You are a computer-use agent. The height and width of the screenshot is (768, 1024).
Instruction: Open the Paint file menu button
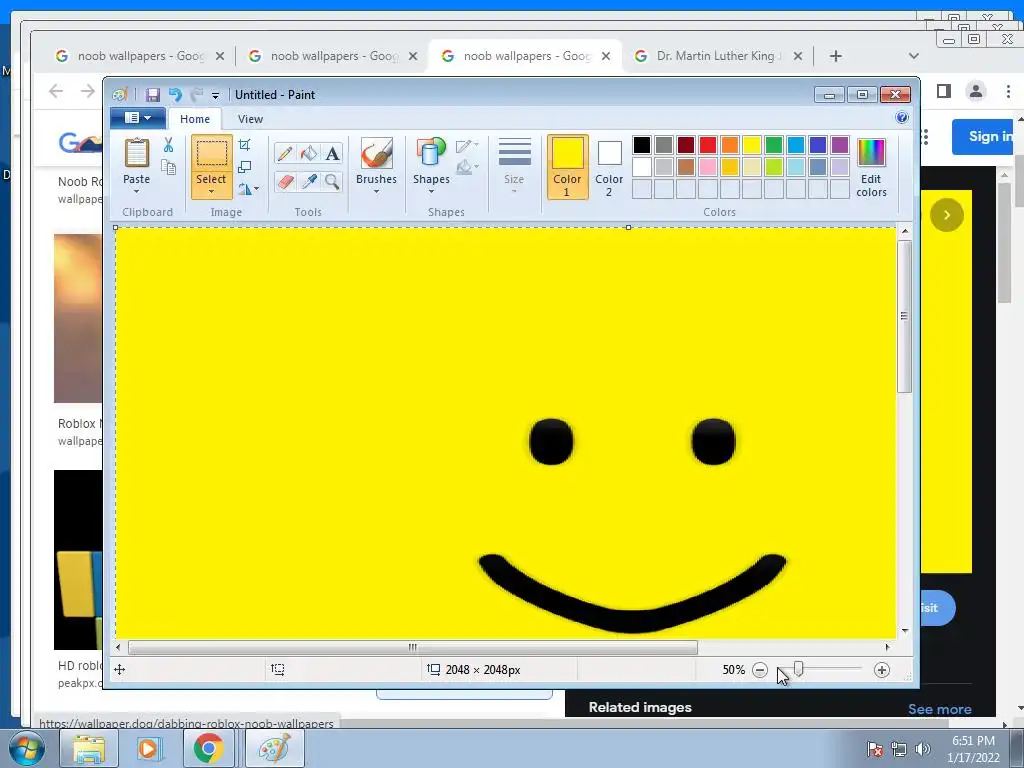coord(138,118)
